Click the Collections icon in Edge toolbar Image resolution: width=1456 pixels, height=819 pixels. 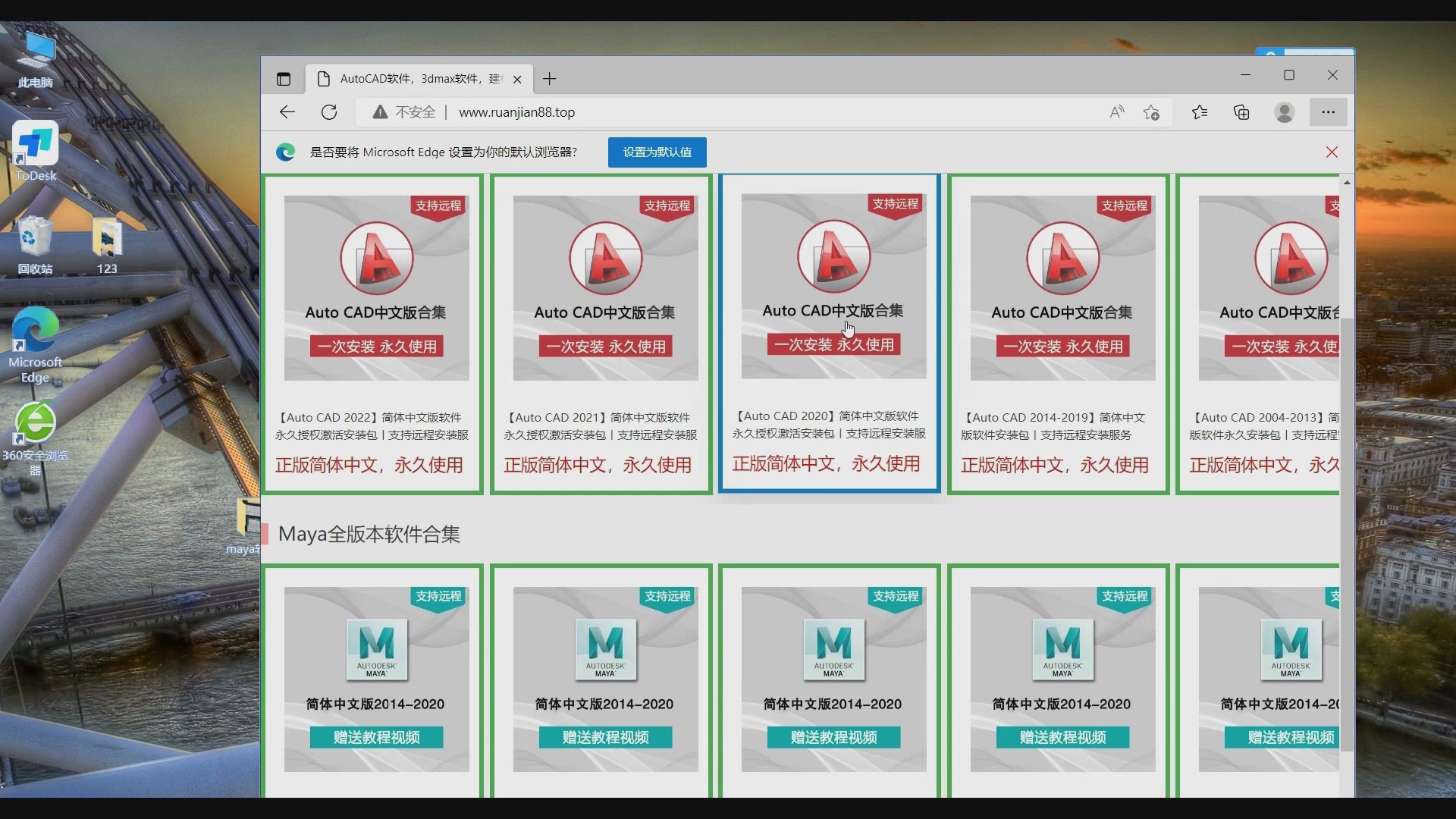tap(1241, 111)
